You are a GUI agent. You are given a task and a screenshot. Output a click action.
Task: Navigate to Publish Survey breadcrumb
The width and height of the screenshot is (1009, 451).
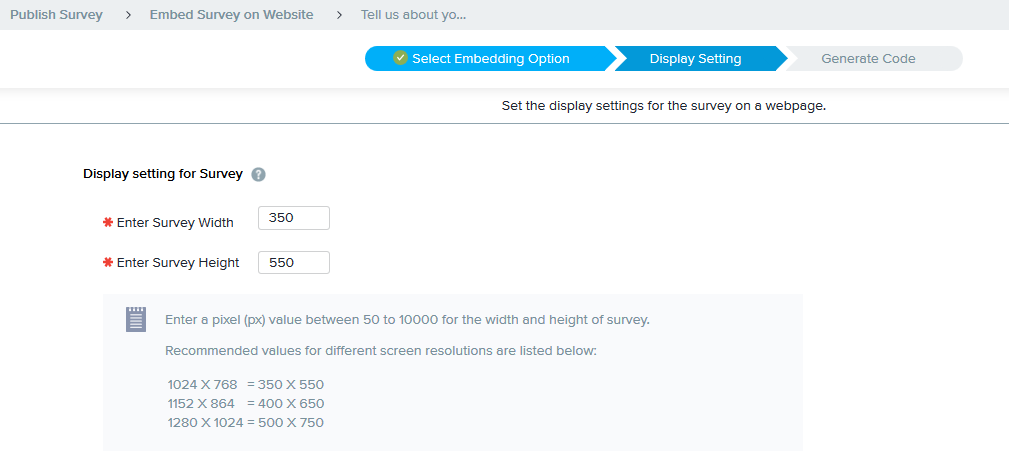(56, 15)
